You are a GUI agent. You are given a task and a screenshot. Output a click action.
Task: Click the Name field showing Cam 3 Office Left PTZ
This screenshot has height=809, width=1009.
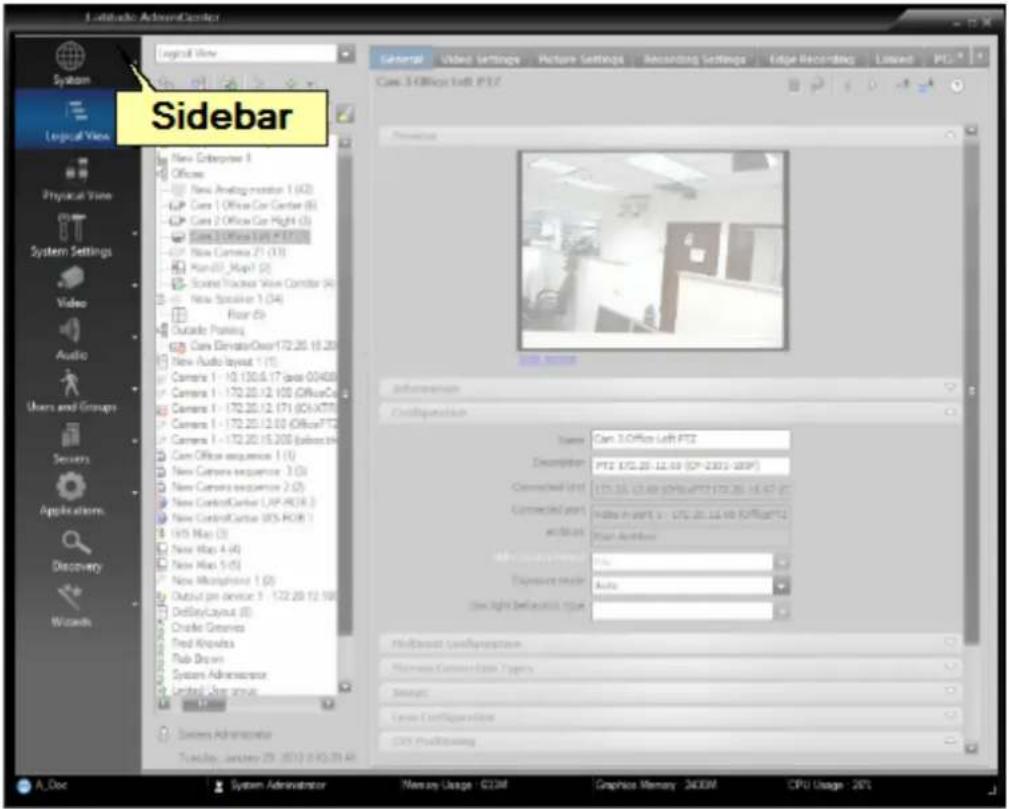coord(690,439)
